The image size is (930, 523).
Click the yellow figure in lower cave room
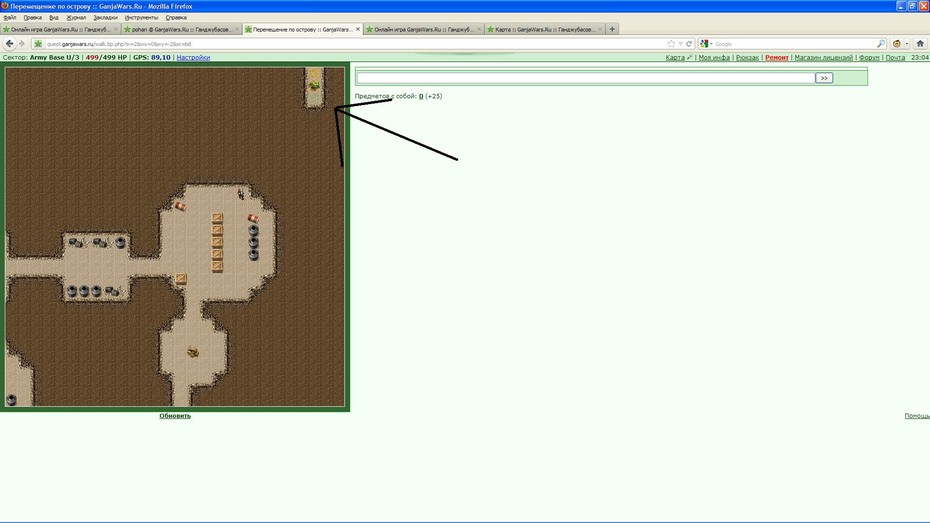tap(192, 352)
